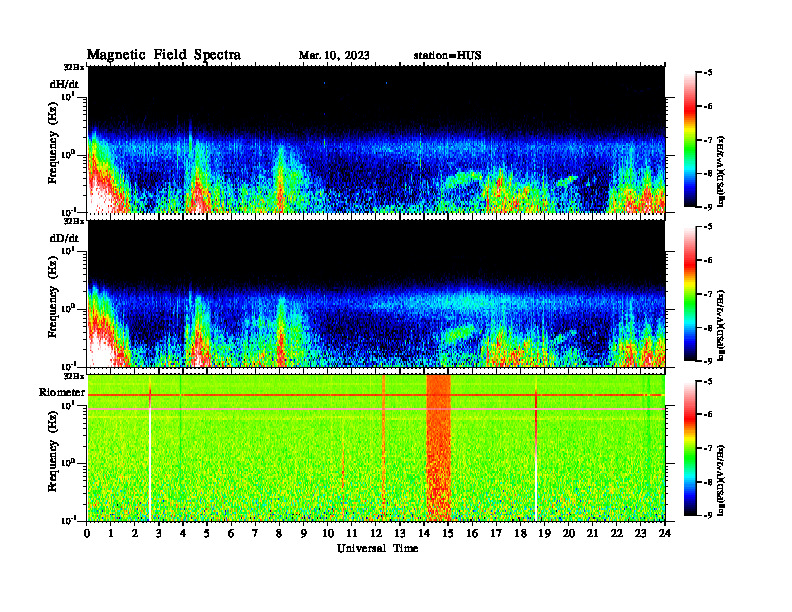Click the white vertical line near 2.6 UT in Riometer panel
This screenshot has width=792, height=612.
pos(150,465)
